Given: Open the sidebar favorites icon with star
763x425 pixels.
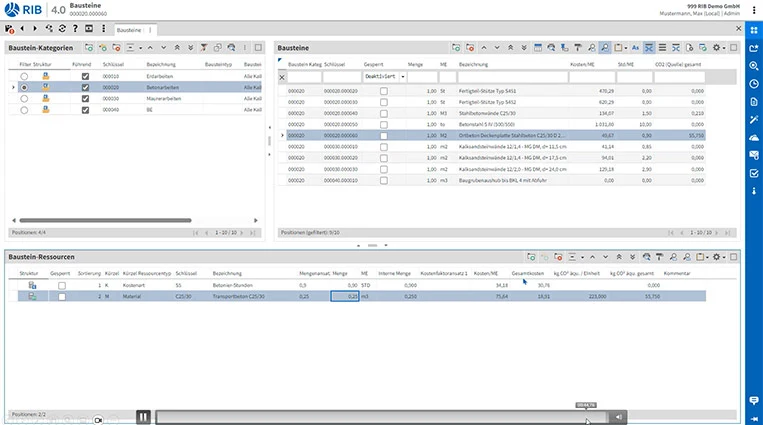Looking at the screenshot, I should (x=754, y=48).
